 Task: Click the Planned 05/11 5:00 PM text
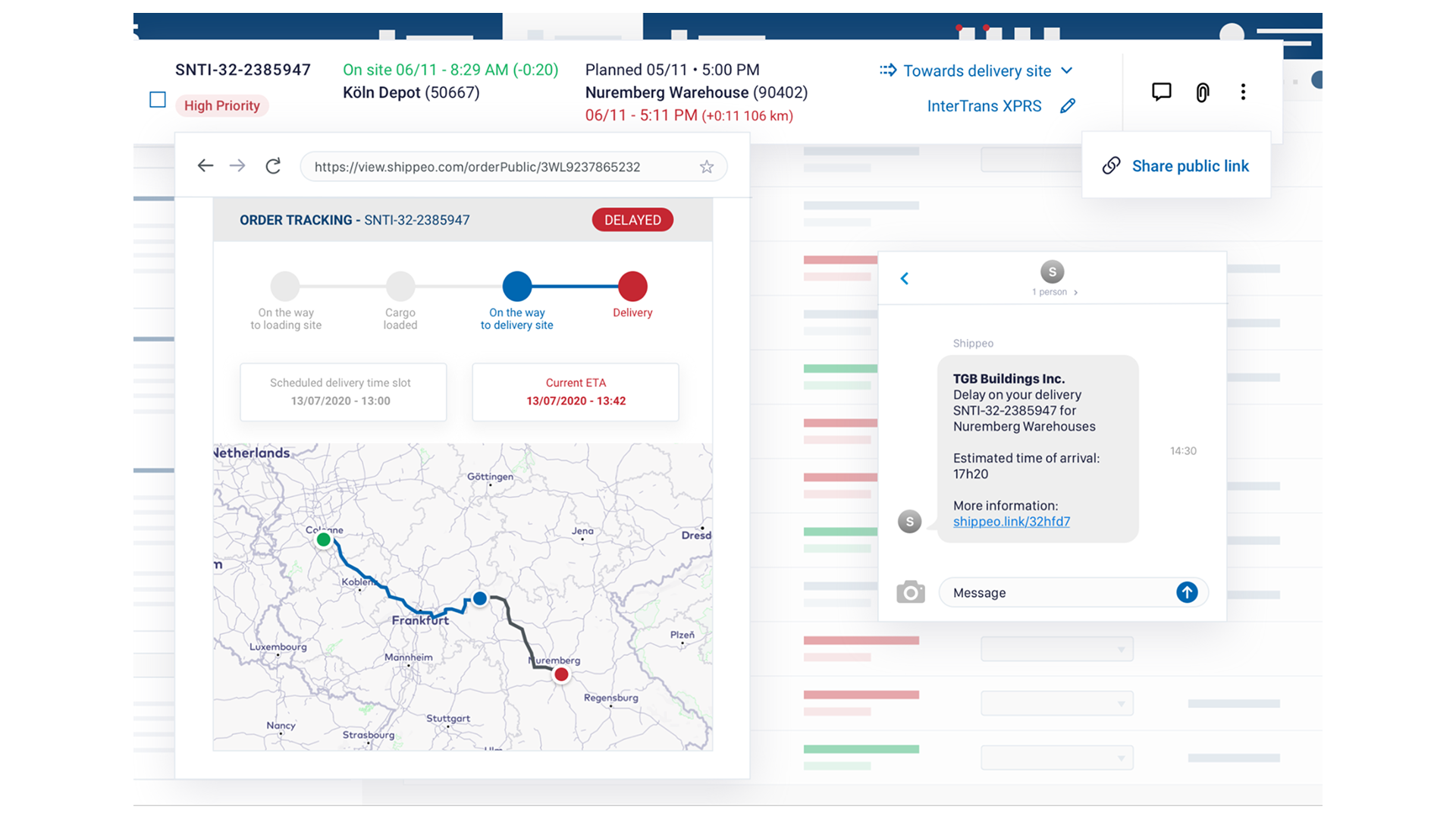(x=672, y=70)
